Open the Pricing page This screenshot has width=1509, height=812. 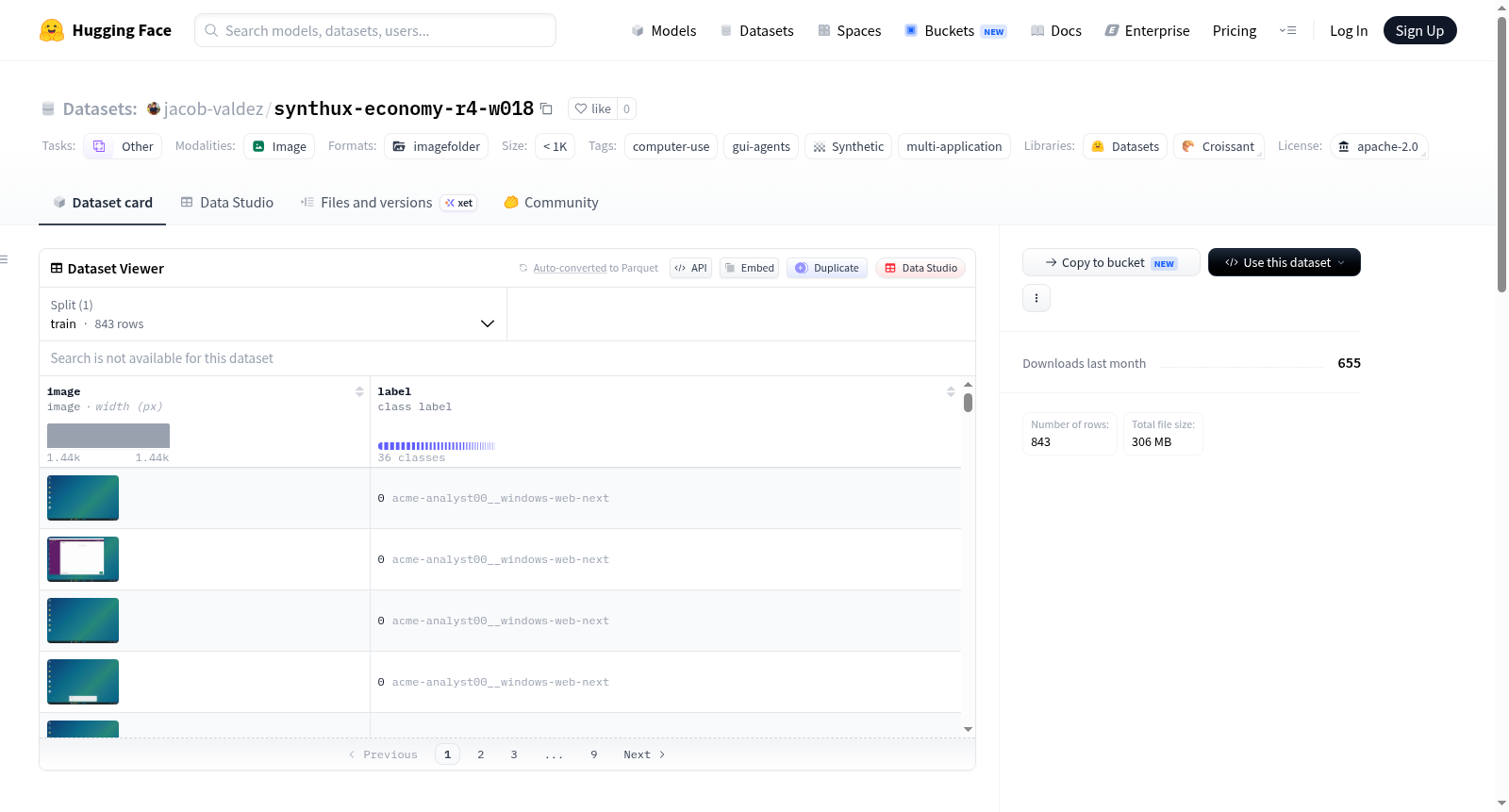[x=1235, y=30]
